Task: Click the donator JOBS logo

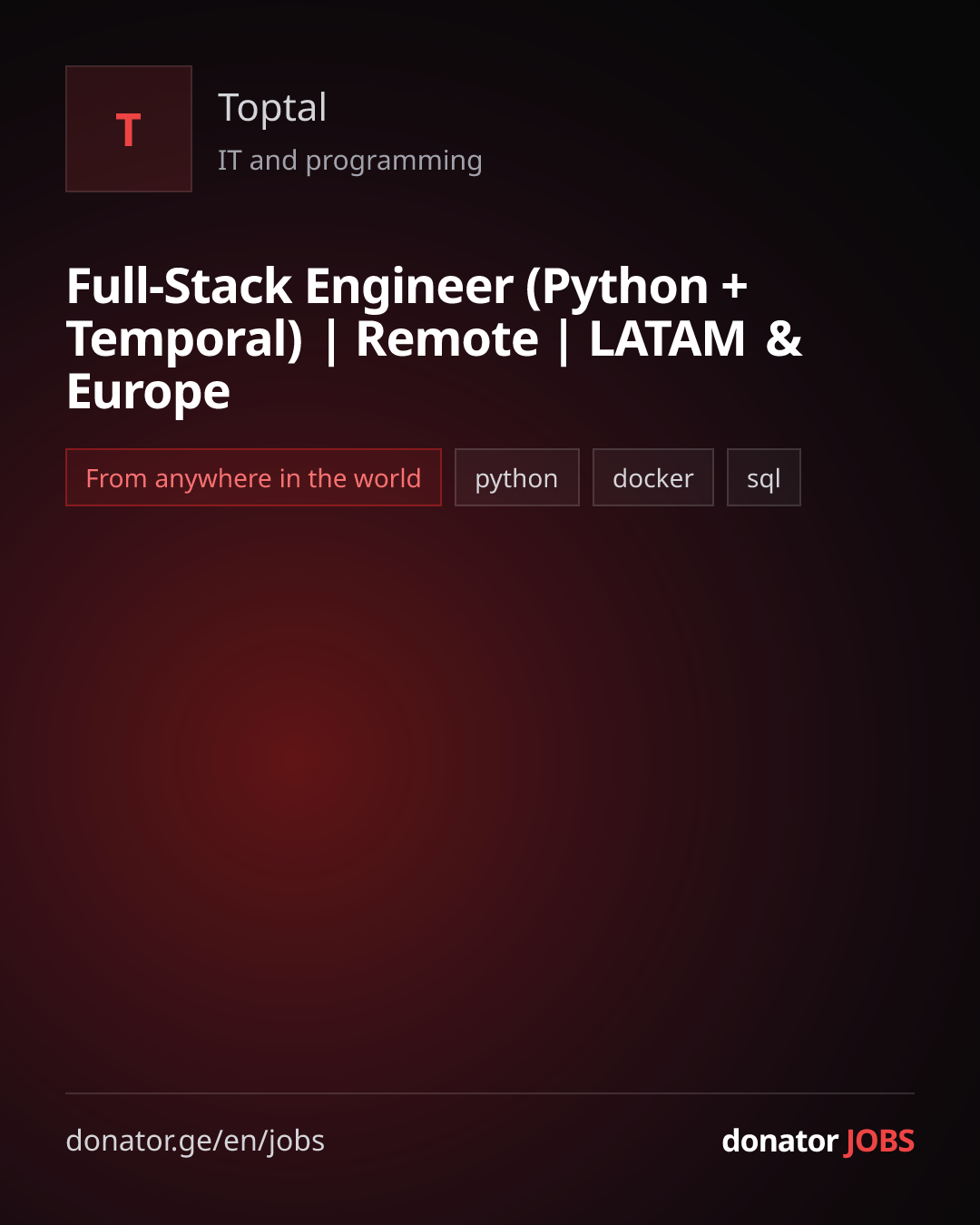Action: [x=818, y=1141]
